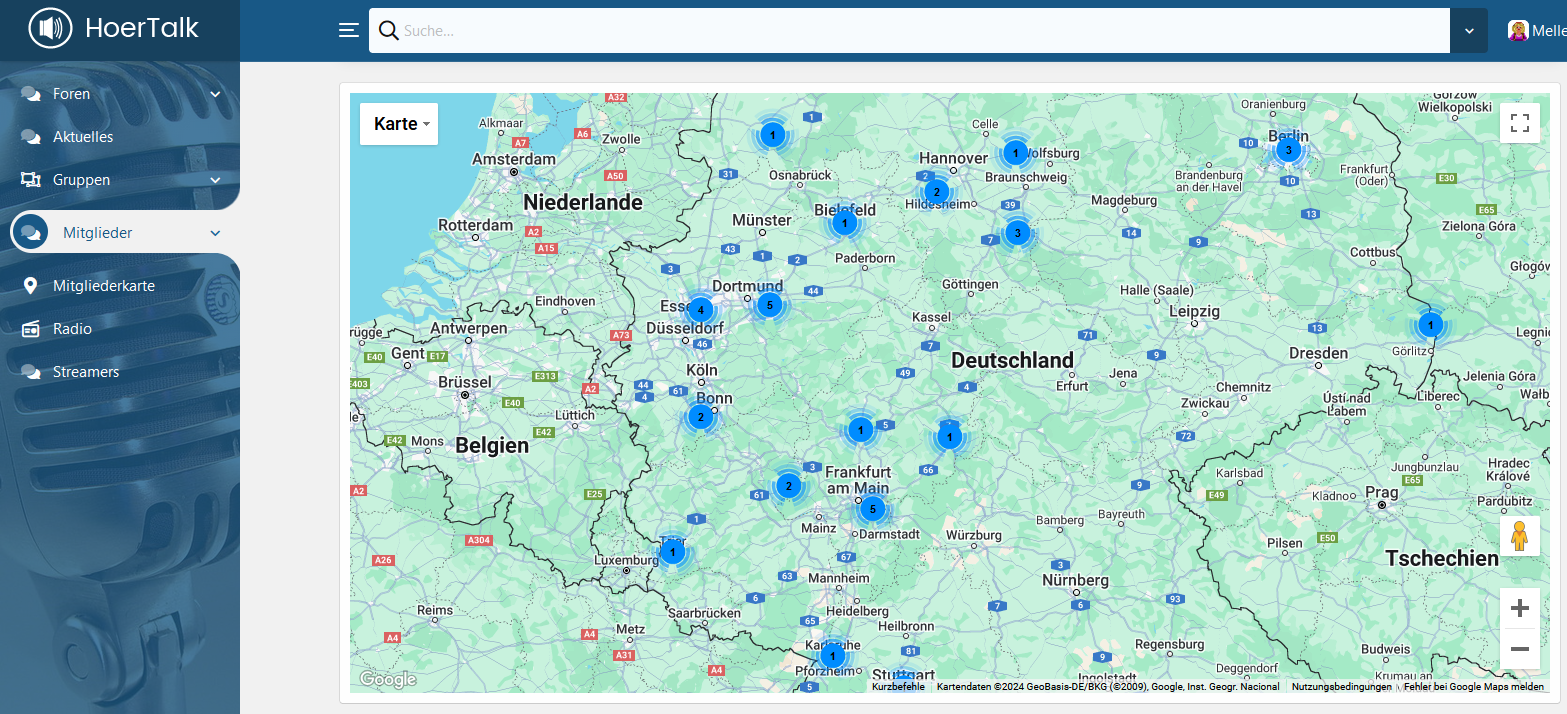The width and height of the screenshot is (1567, 714).
Task: Toggle the hamburger sidebar menu icon
Action: [x=348, y=30]
